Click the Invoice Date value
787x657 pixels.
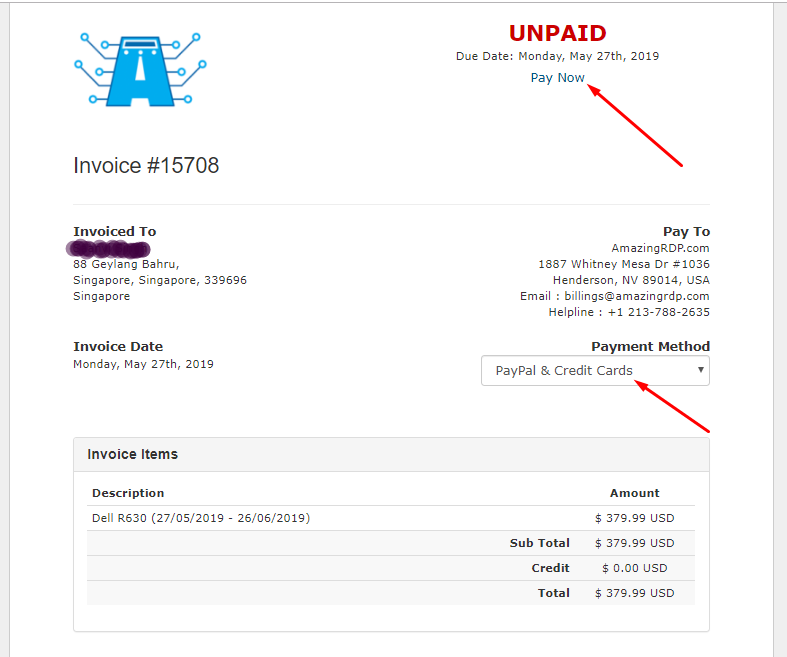coord(143,364)
